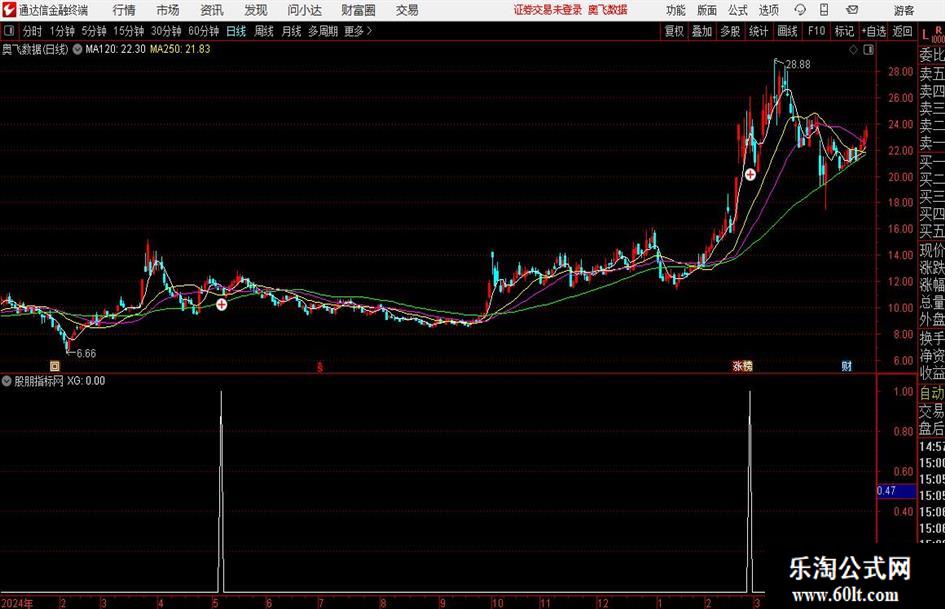Click the 复权 button
The height and width of the screenshot is (609, 945).
click(674, 31)
